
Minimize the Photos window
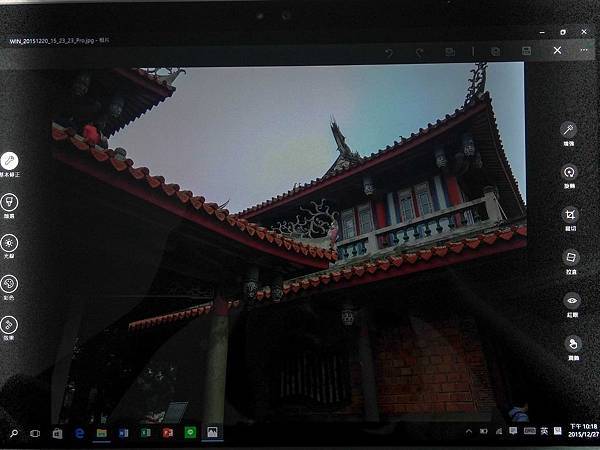coord(542,33)
